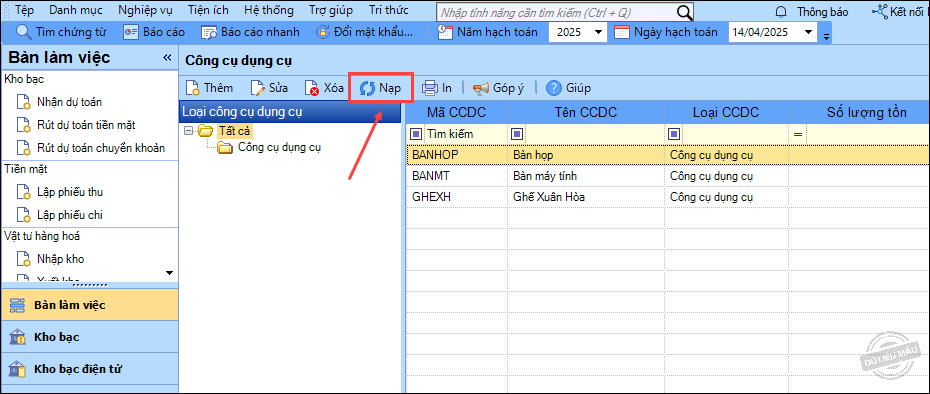Open Báo cáo nhanh quick report

(250, 32)
